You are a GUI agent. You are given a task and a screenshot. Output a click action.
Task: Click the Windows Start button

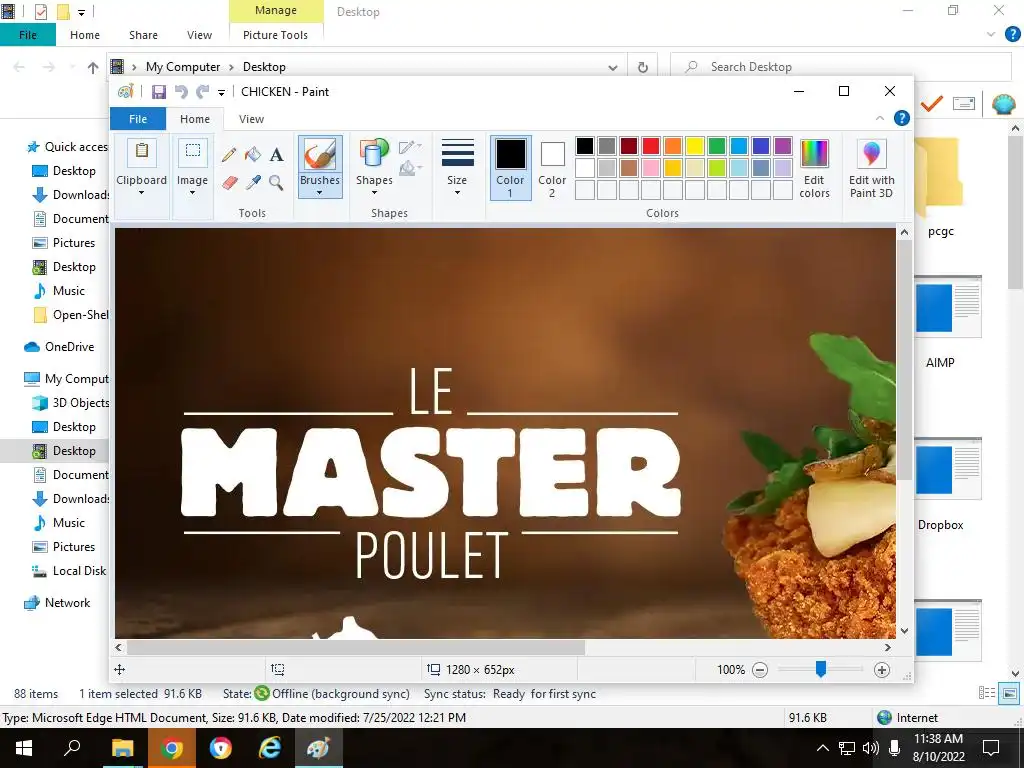[x=24, y=748]
